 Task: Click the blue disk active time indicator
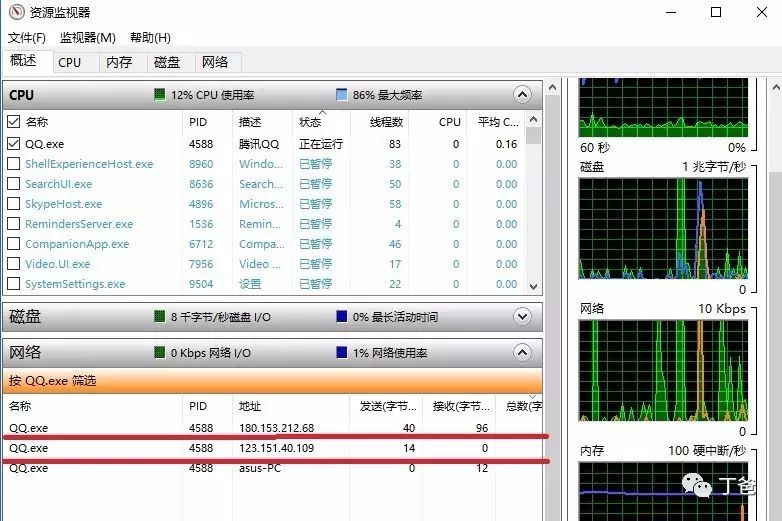[341, 317]
